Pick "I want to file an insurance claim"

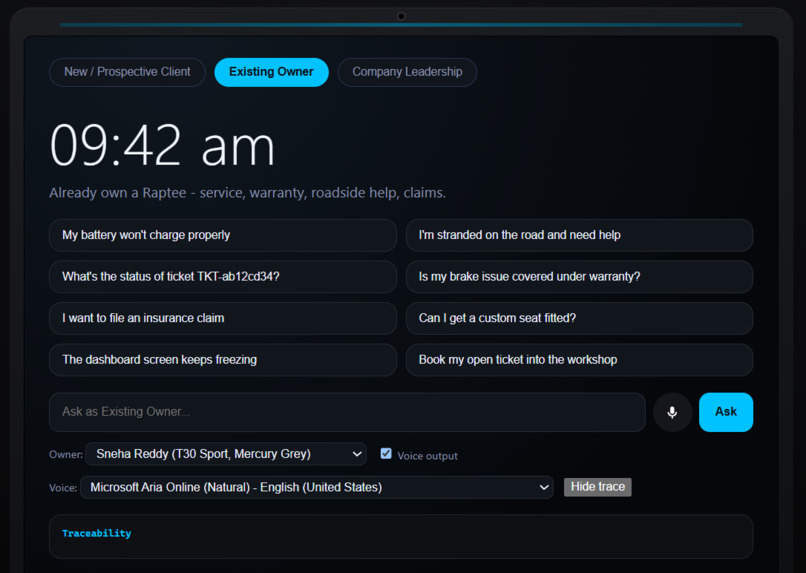click(x=223, y=319)
